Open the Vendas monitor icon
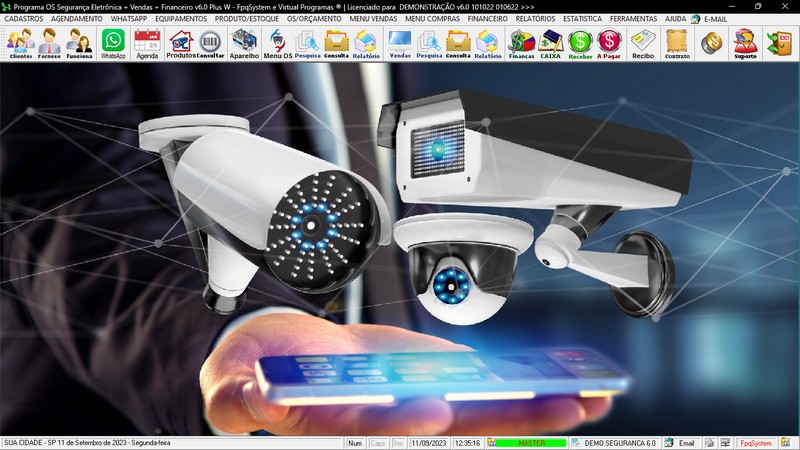The image size is (800, 450). [x=399, y=44]
